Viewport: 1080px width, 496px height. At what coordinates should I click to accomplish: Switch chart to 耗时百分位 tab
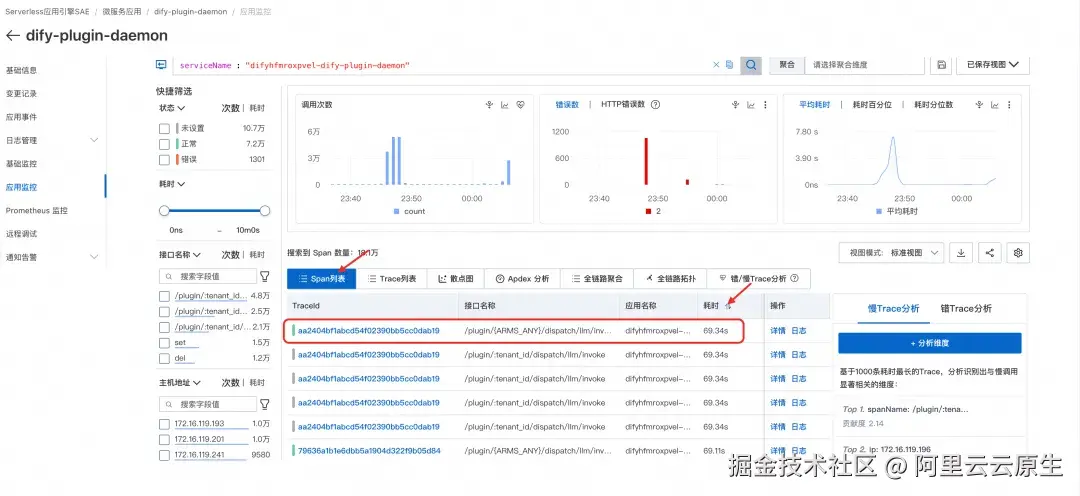872,105
